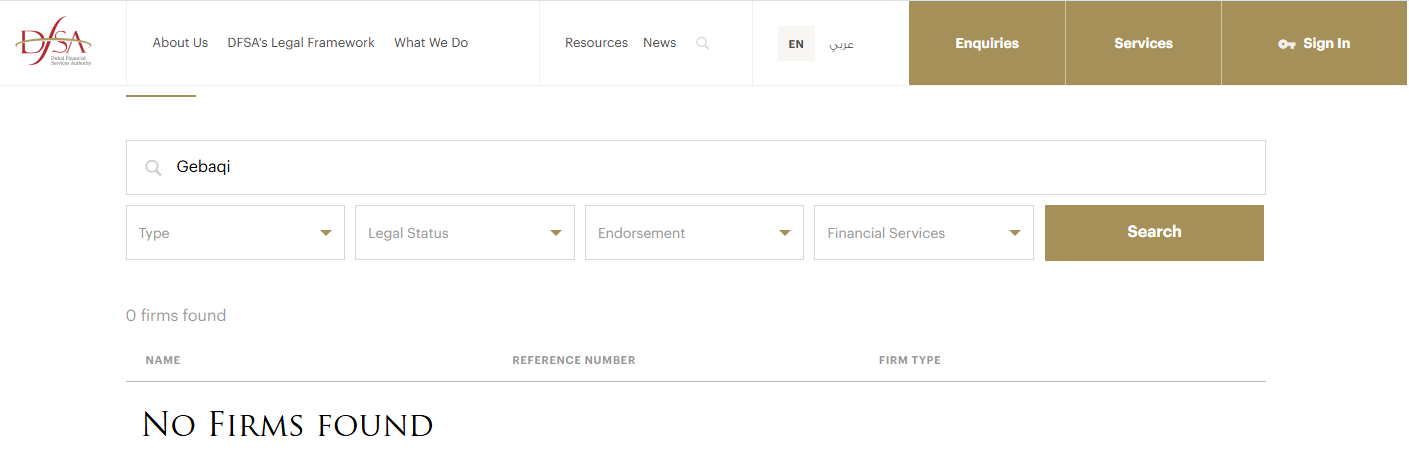
Task: Select EN language option
Action: pos(796,44)
